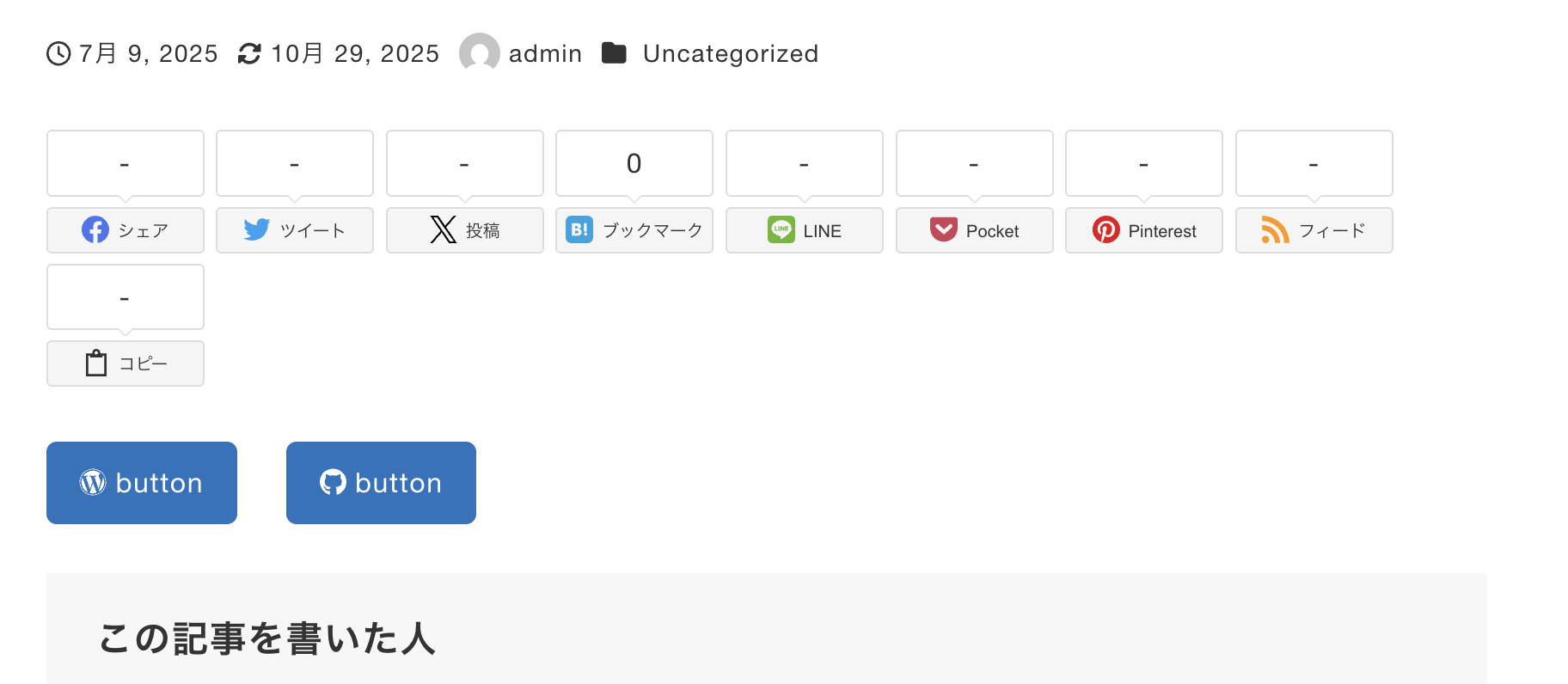1568x684 pixels.
Task: Open the Uncategorized category link
Action: tap(730, 54)
